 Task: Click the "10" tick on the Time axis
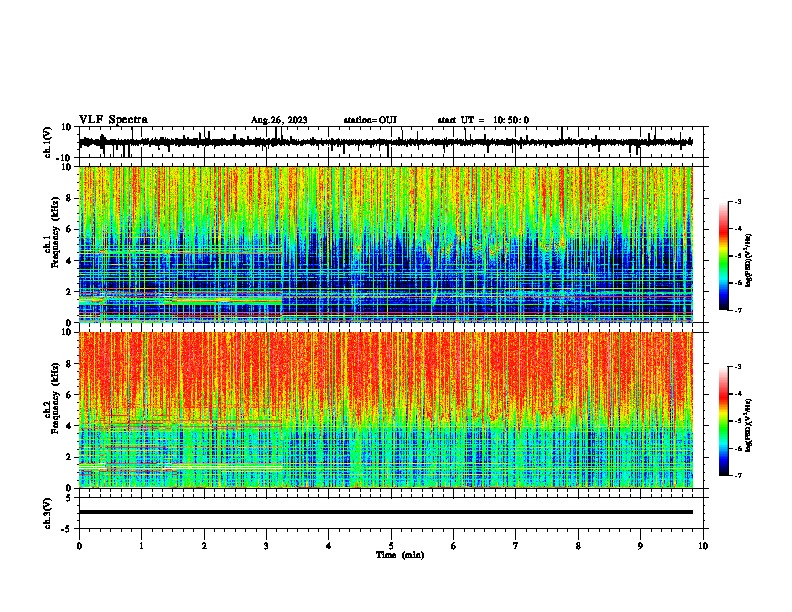[x=703, y=546]
